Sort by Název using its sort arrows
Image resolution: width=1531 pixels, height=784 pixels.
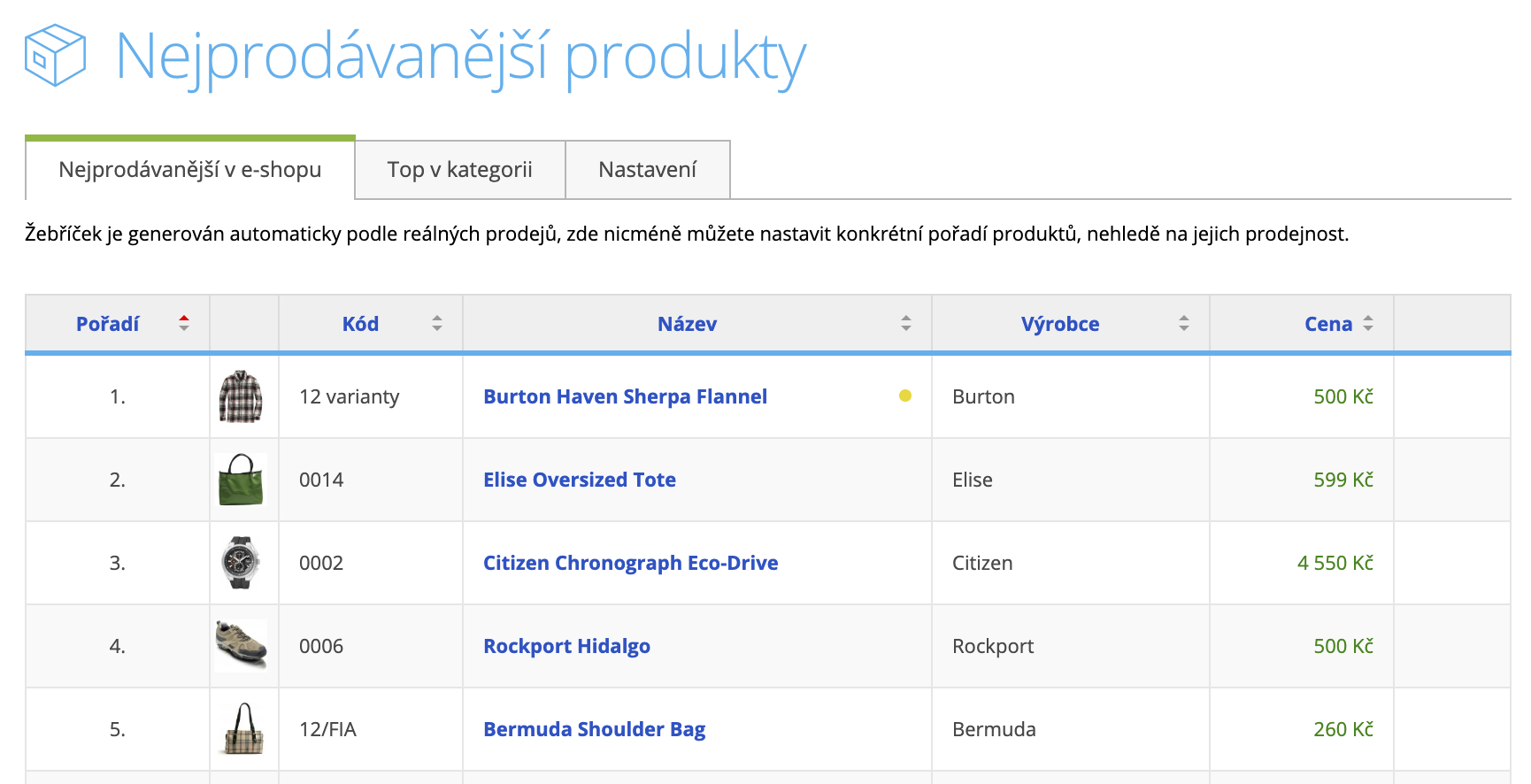(906, 323)
